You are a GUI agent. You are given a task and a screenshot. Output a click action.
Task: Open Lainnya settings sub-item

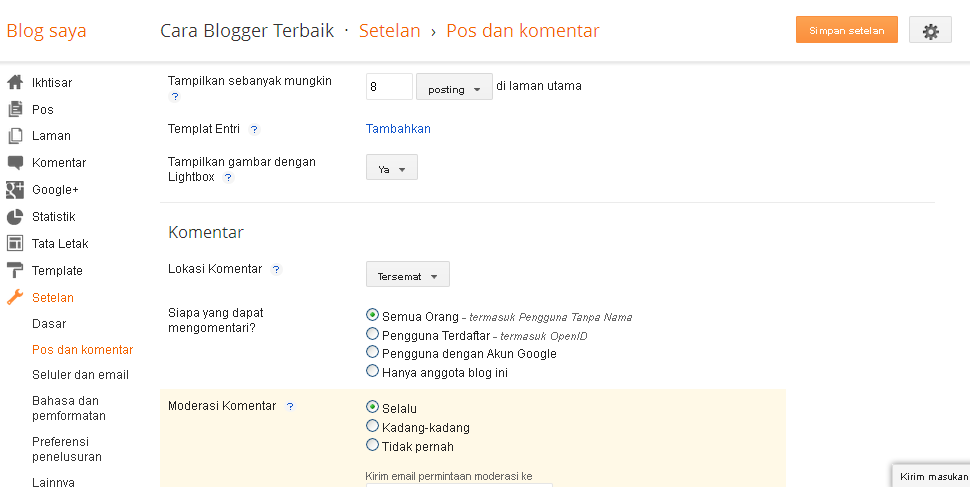tap(53, 481)
